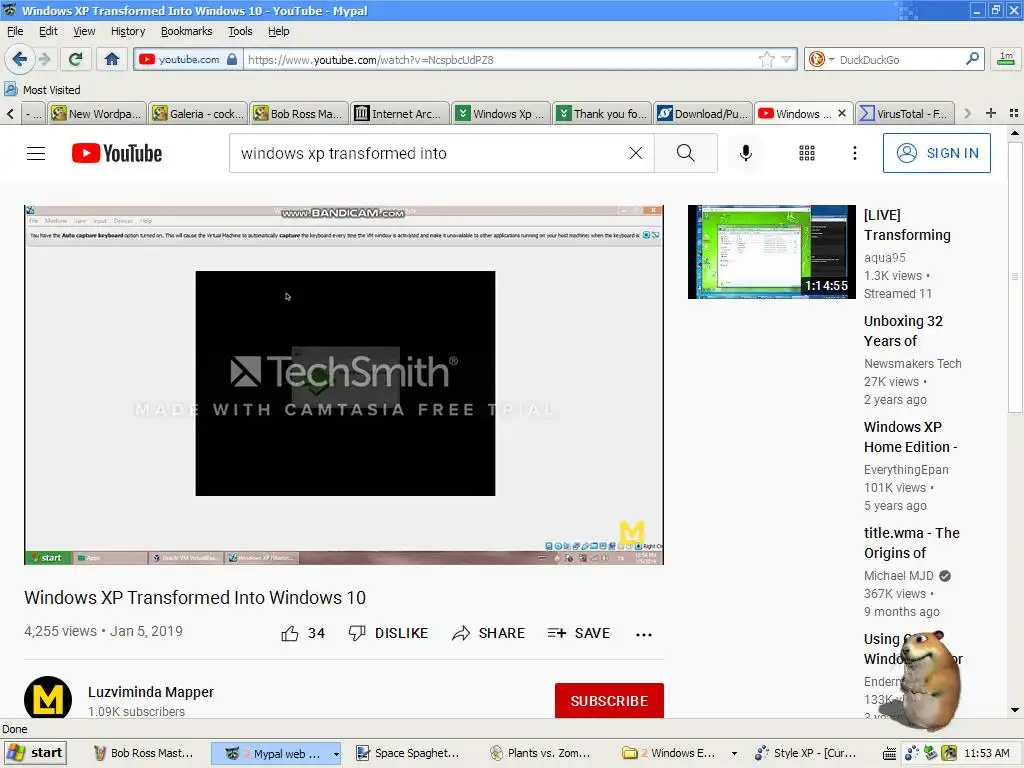Switch to Plants vs. Zom... taskbar window

pyautogui.click(x=541, y=753)
